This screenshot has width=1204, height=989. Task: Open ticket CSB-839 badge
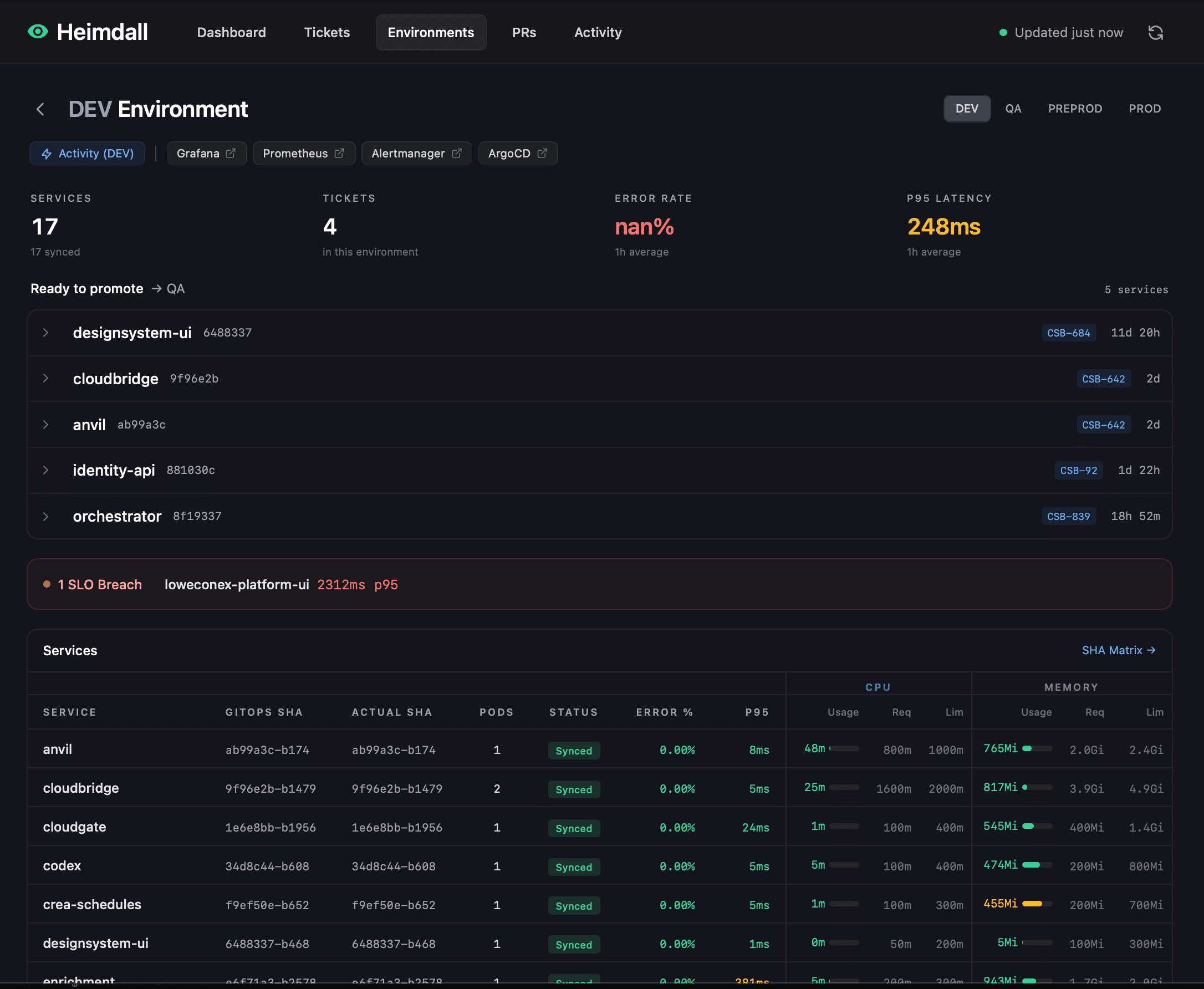click(1068, 516)
